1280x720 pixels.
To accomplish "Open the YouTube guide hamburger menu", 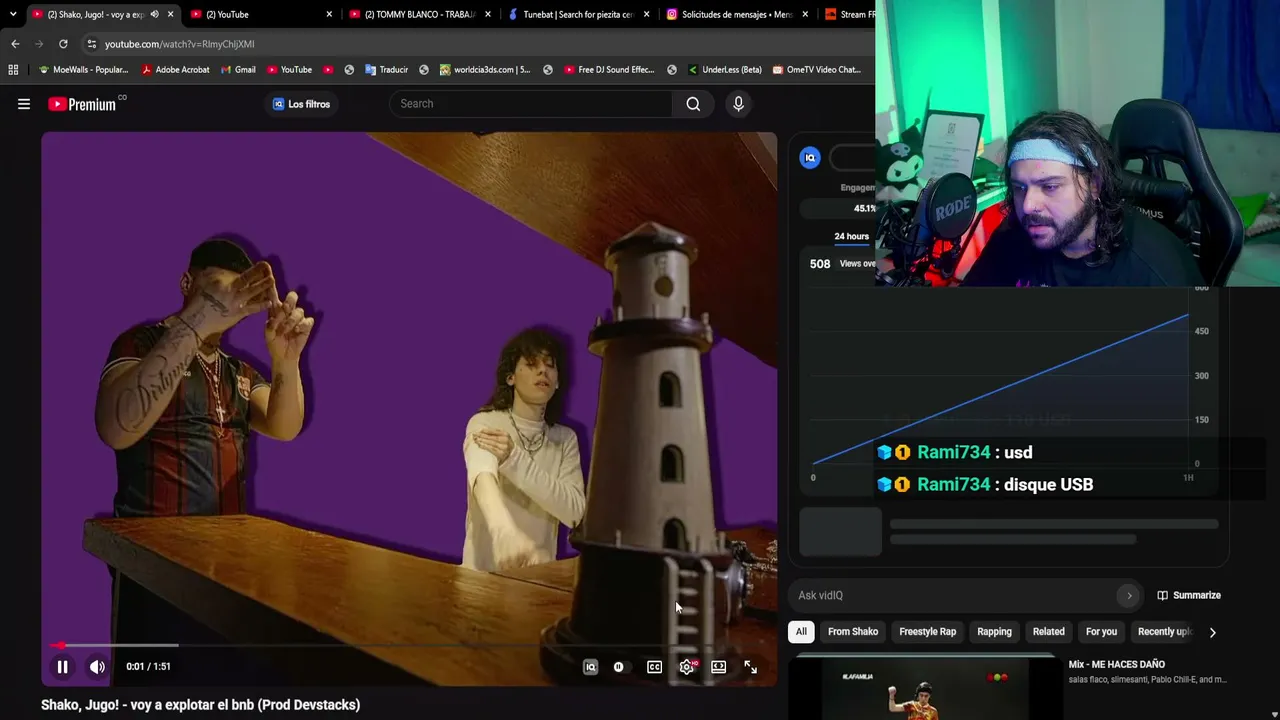I will 24,104.
